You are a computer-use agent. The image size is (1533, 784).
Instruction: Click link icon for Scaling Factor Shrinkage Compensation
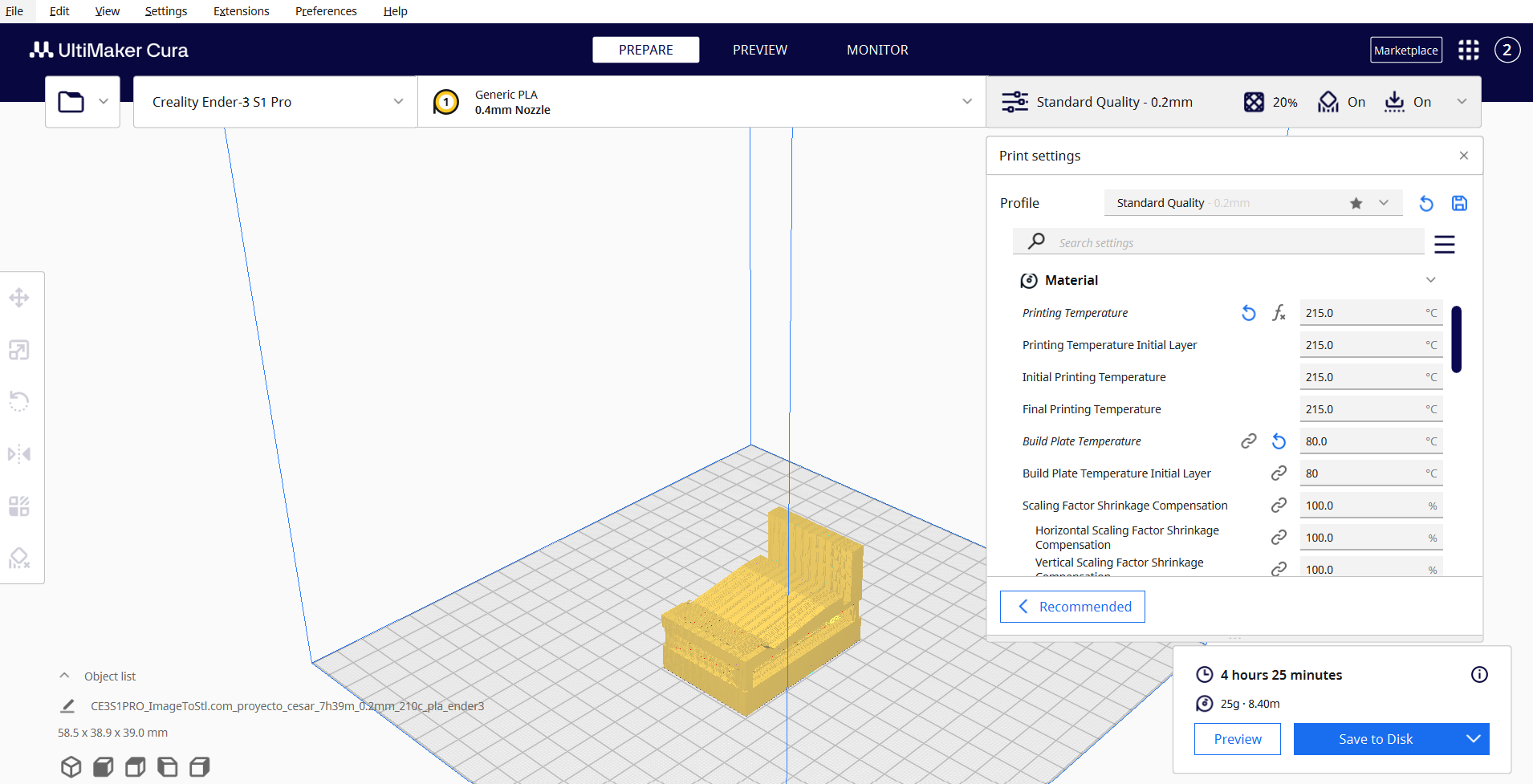(1279, 505)
